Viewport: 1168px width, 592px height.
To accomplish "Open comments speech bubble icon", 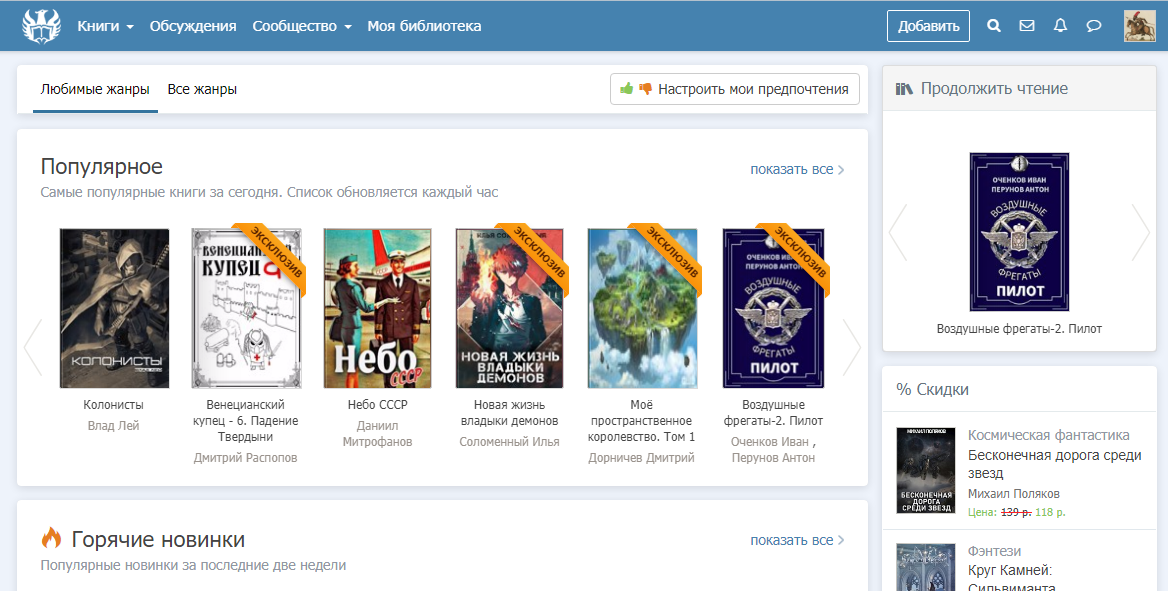I will click(x=1094, y=26).
